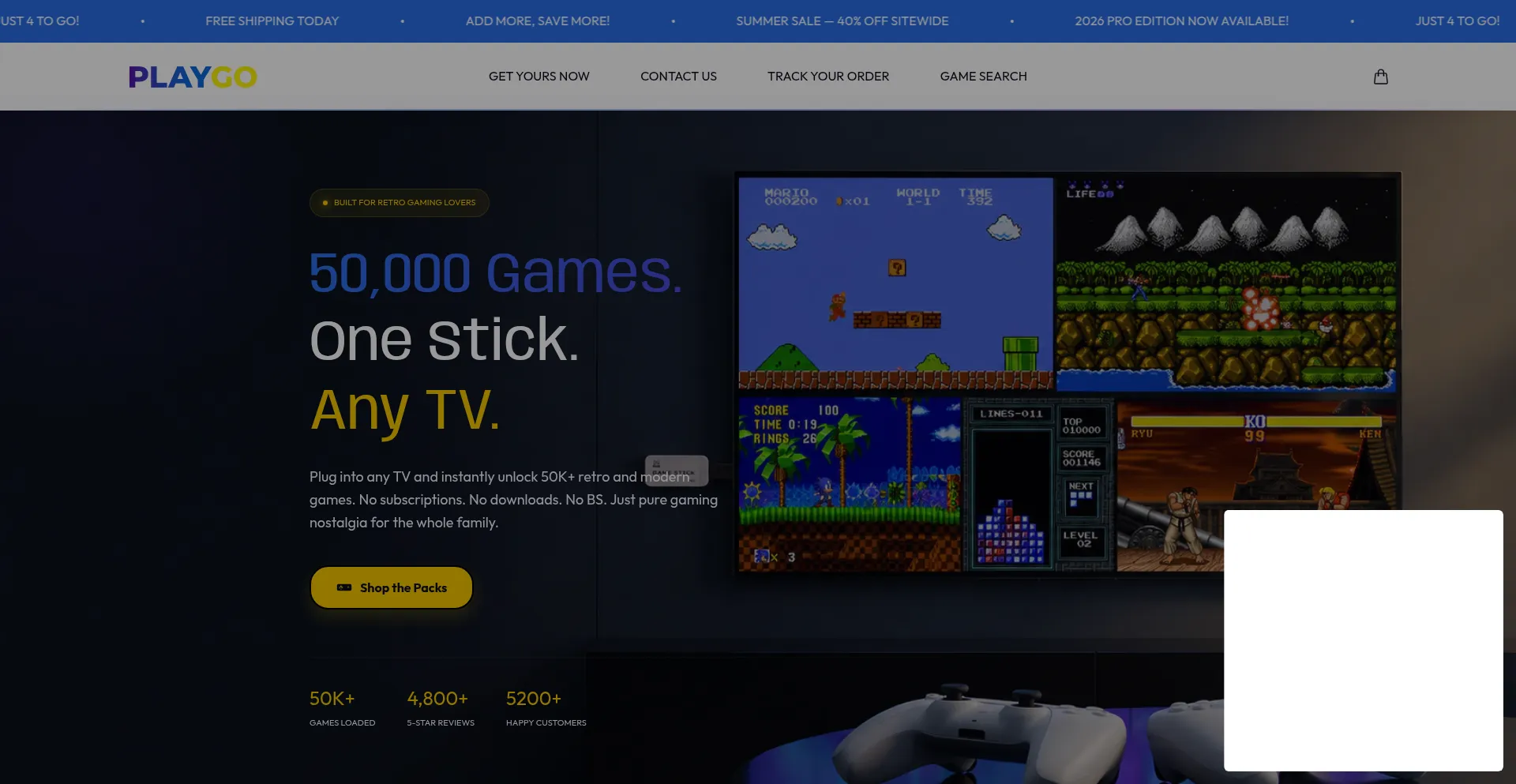Open TRACK YOUR ORDER link

coord(828,77)
